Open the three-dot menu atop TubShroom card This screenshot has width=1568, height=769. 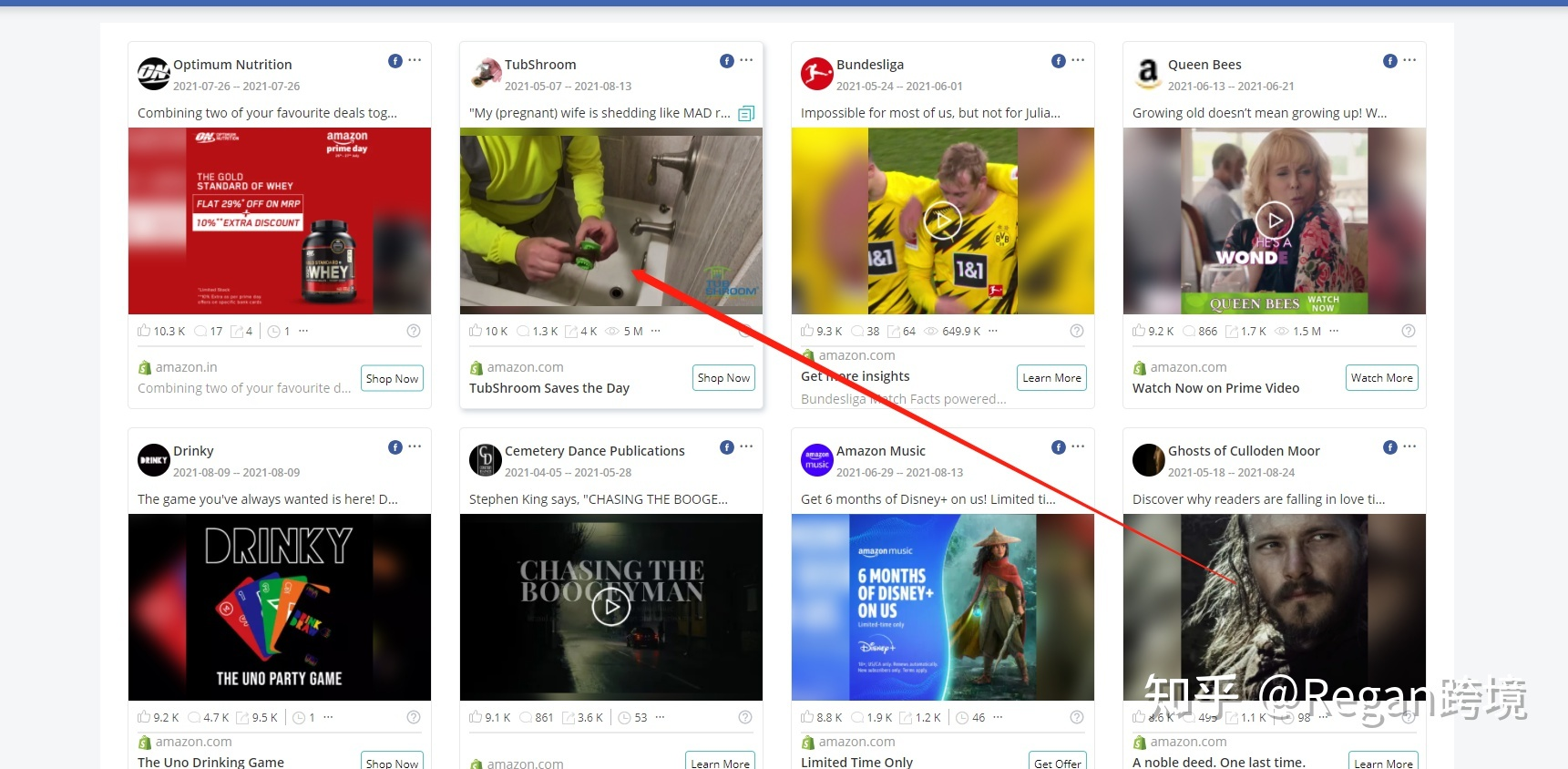coord(746,60)
